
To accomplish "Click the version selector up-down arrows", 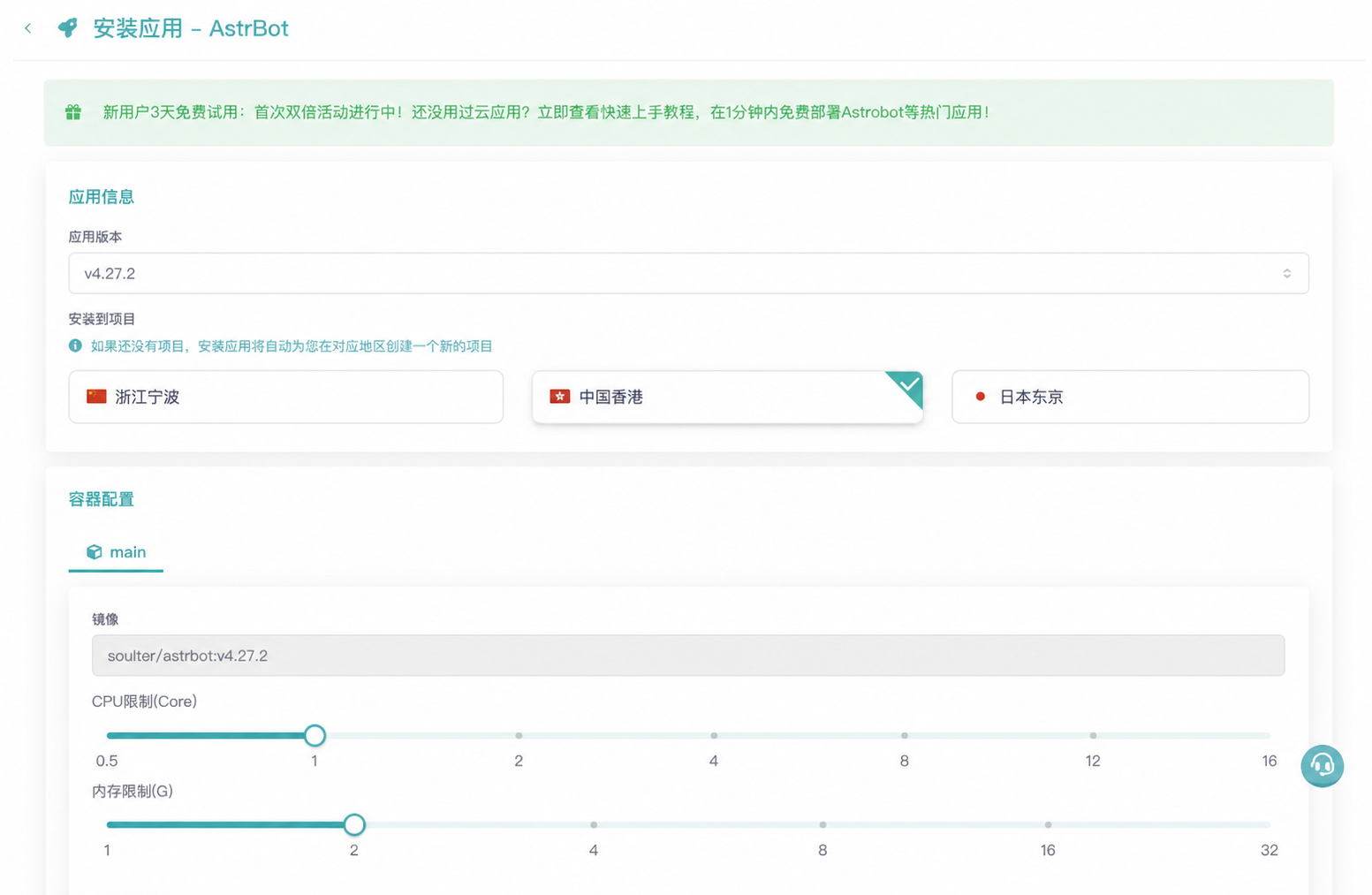I will coord(1287,274).
